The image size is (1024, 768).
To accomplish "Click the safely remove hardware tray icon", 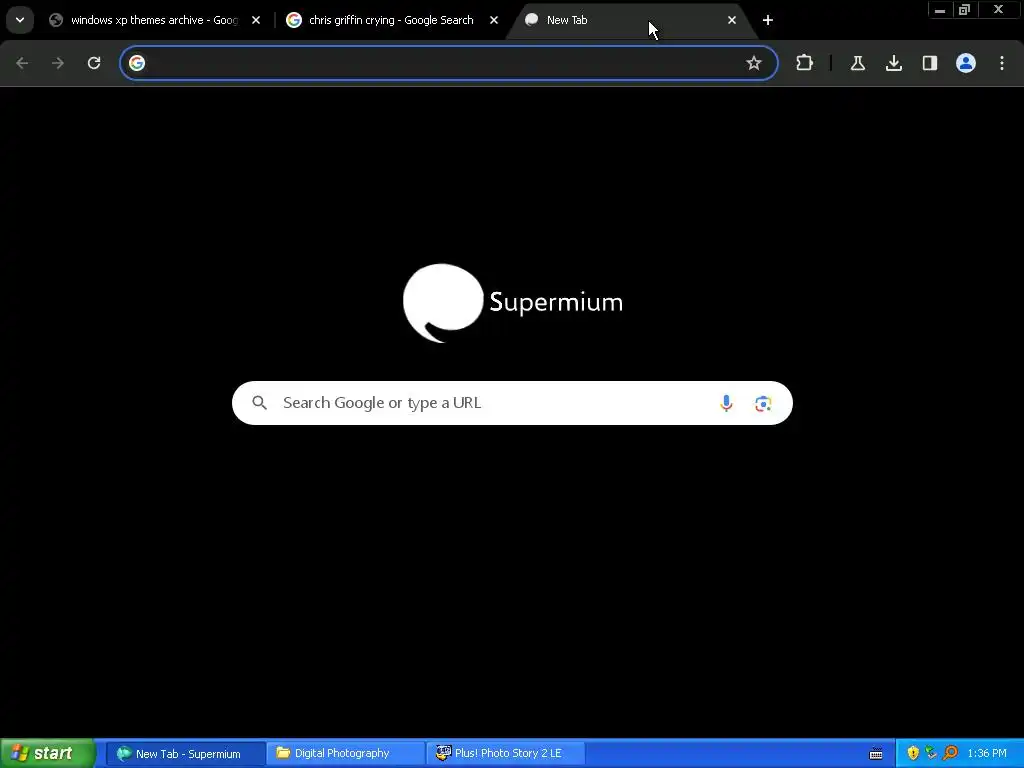I will coord(931,753).
